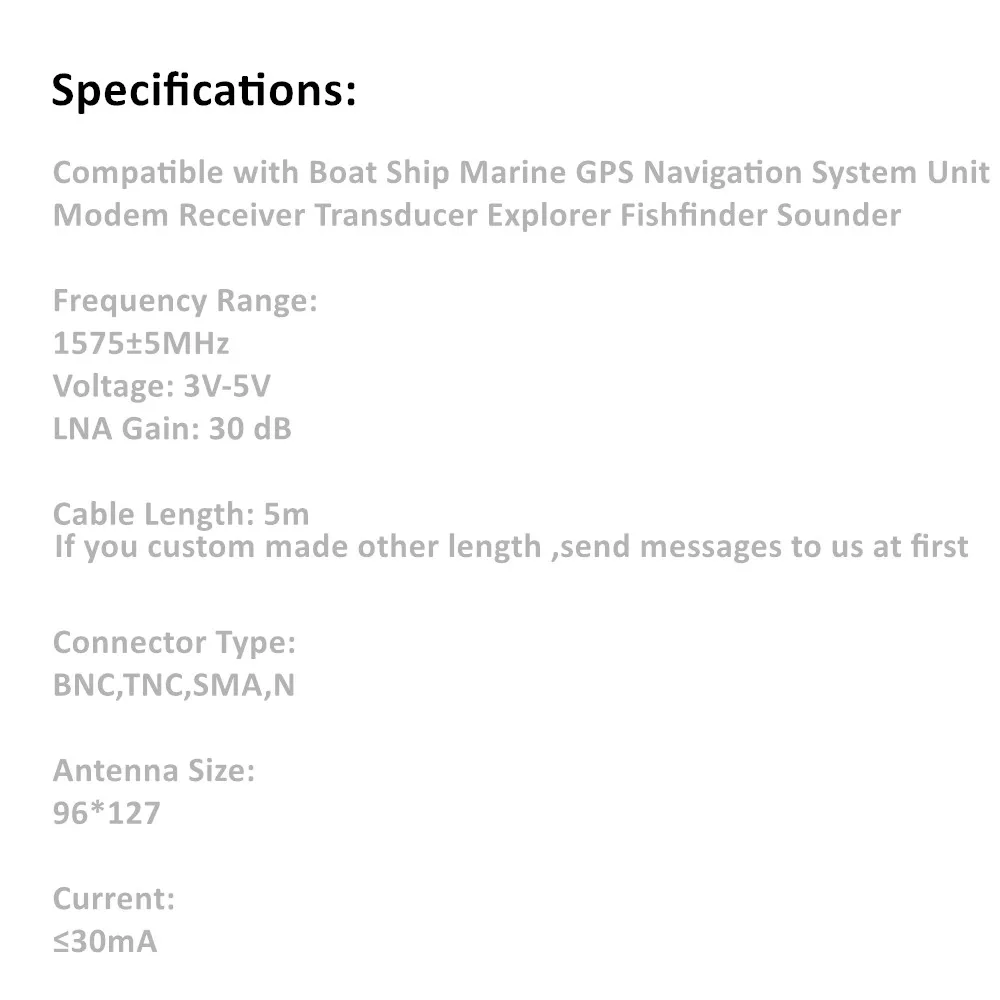Select the LNA Gain: 30 dB text
The image size is (1000, 1000).
click(172, 429)
